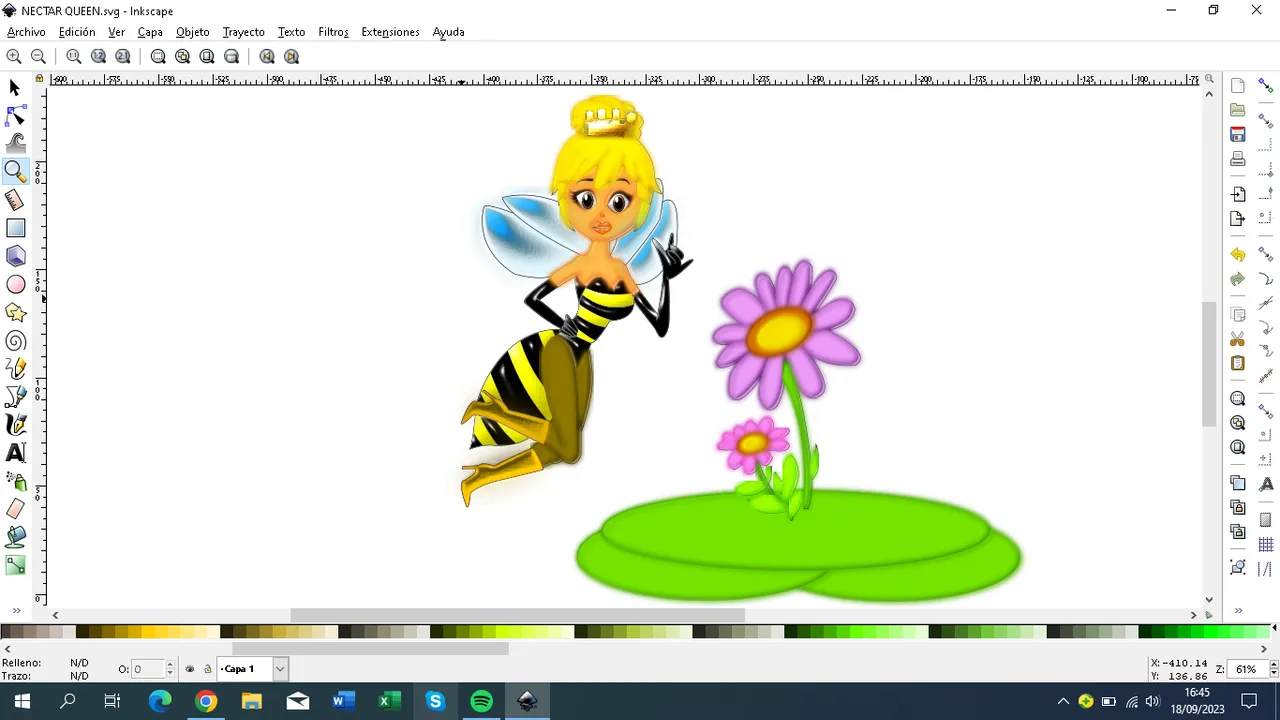
Task: Open file via folder icon
Action: [1238, 110]
